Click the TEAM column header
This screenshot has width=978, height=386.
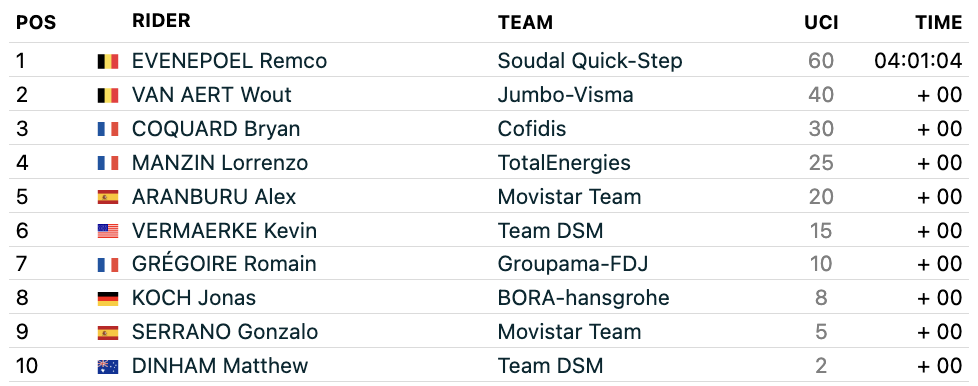point(525,22)
